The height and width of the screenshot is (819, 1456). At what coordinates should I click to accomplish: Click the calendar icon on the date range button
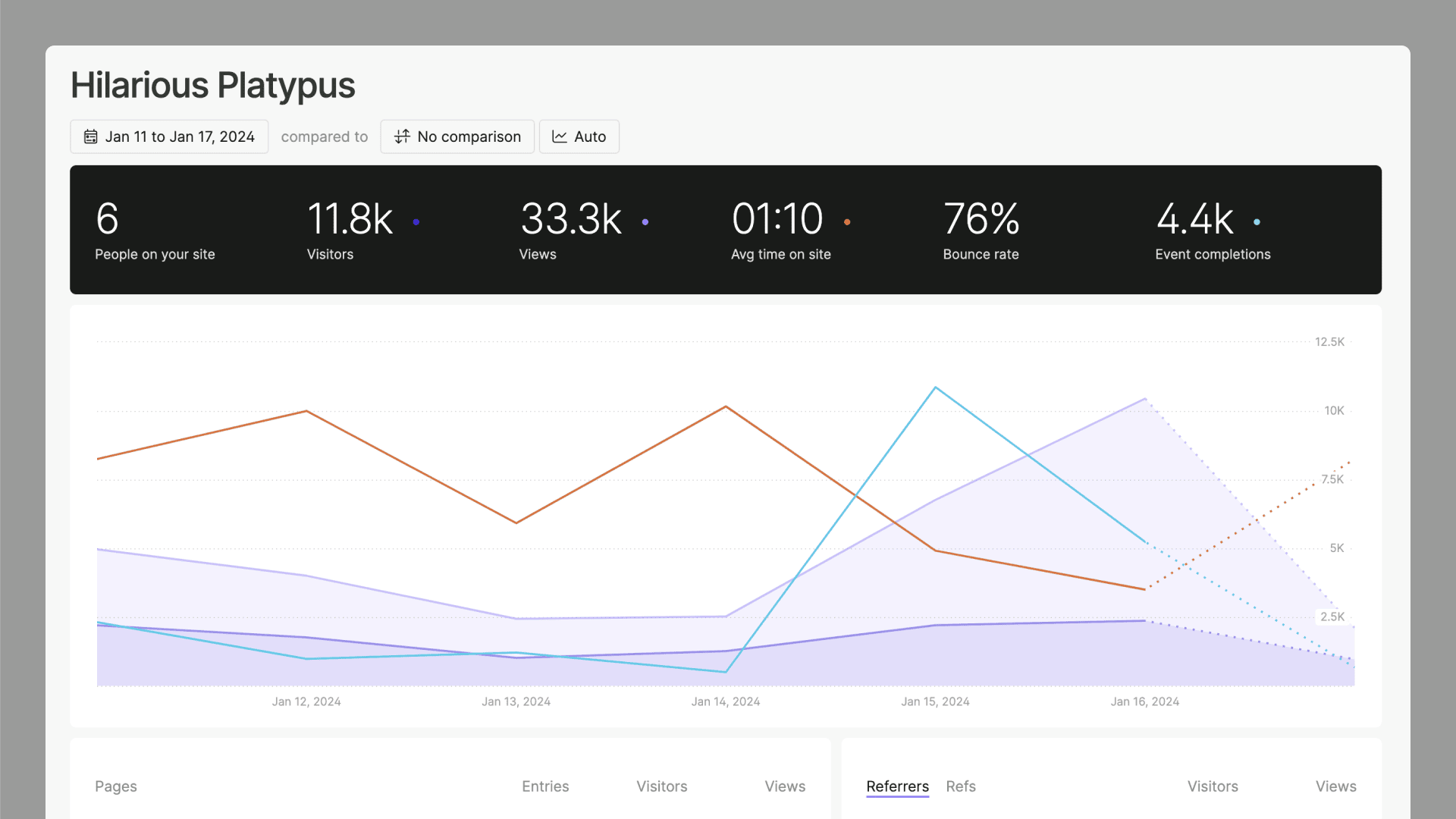91,136
